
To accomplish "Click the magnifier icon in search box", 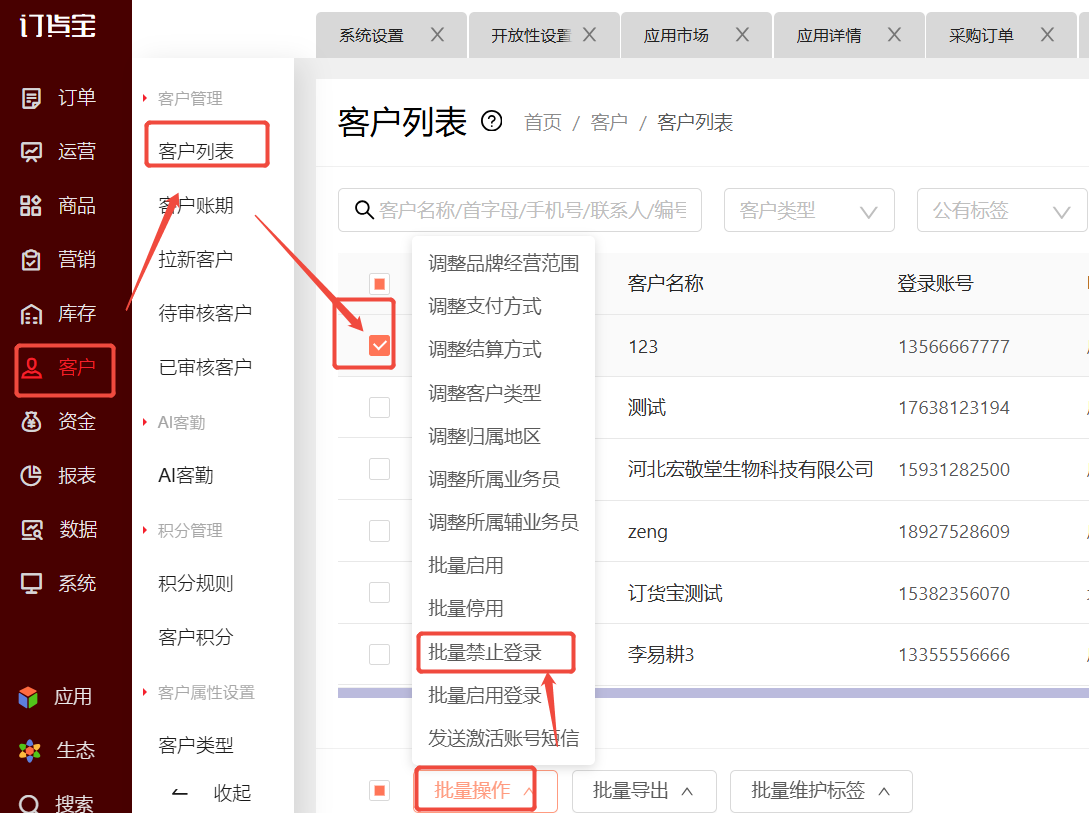I will [x=364, y=209].
